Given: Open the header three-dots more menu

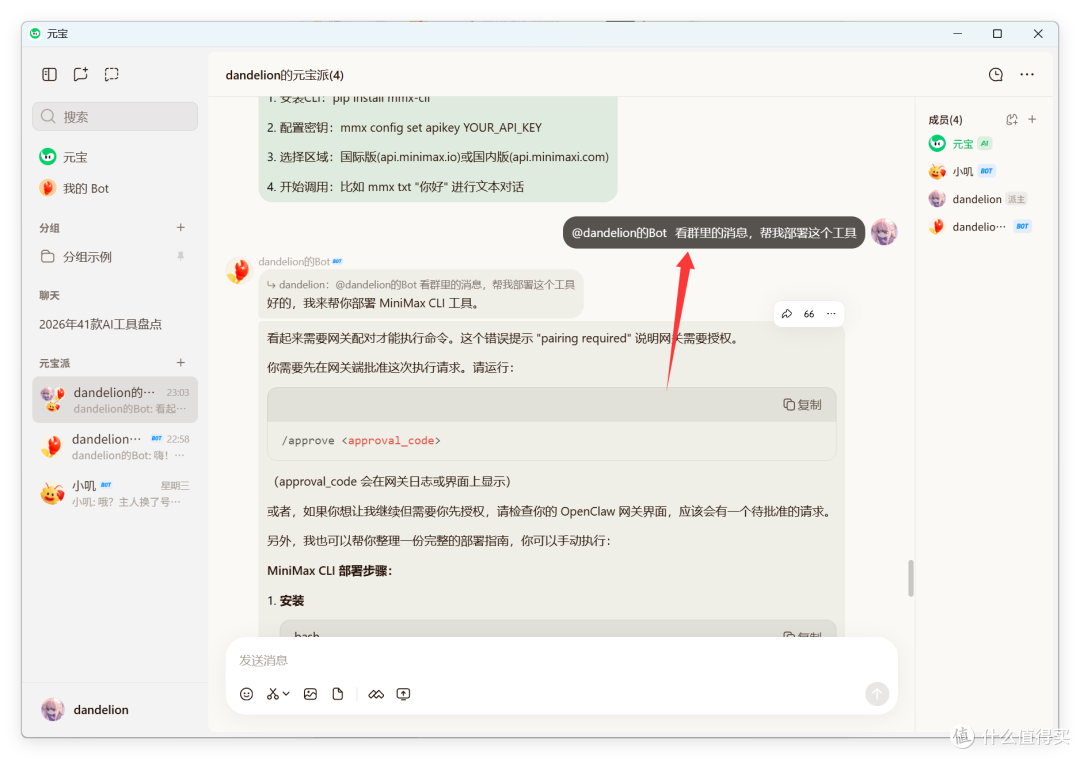Looking at the screenshot, I should 1027,74.
